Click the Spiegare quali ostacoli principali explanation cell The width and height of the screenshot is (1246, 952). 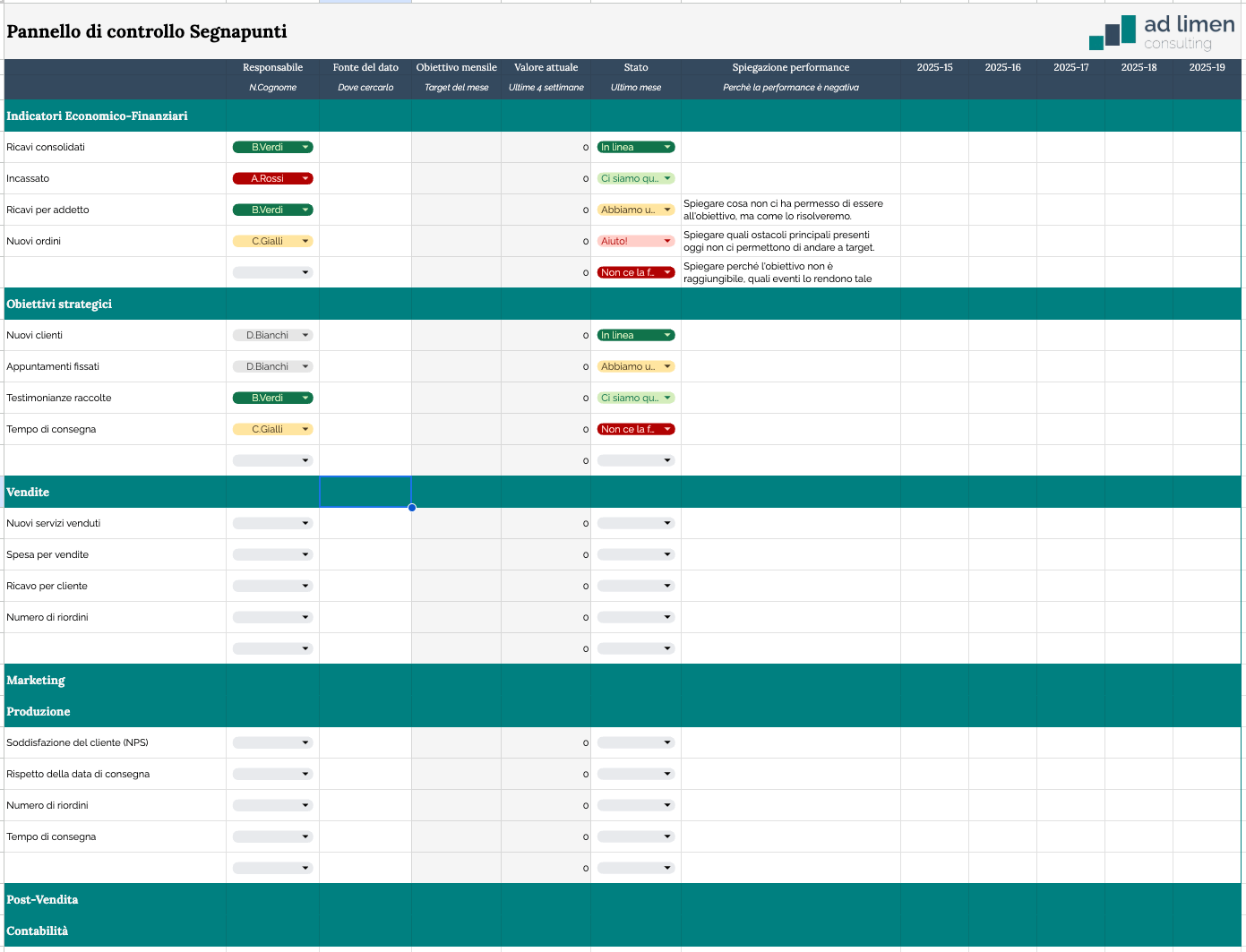(791, 241)
